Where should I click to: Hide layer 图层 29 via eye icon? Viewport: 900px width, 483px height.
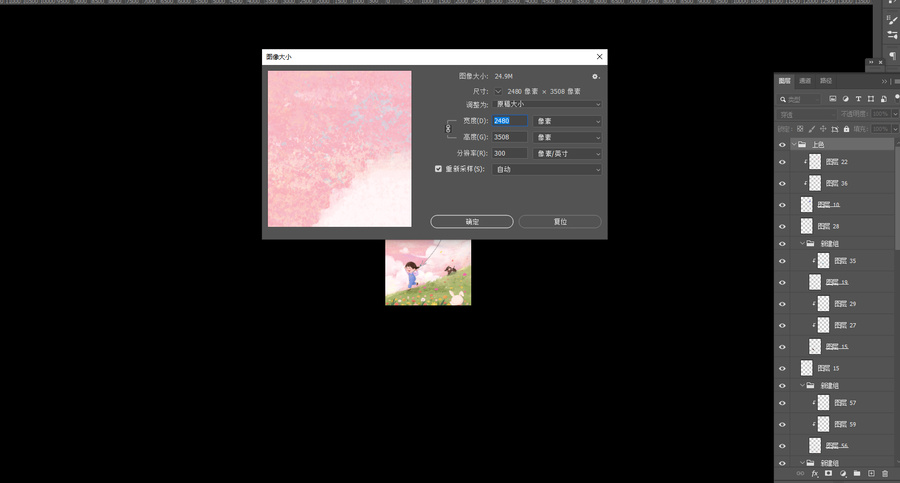tap(782, 304)
